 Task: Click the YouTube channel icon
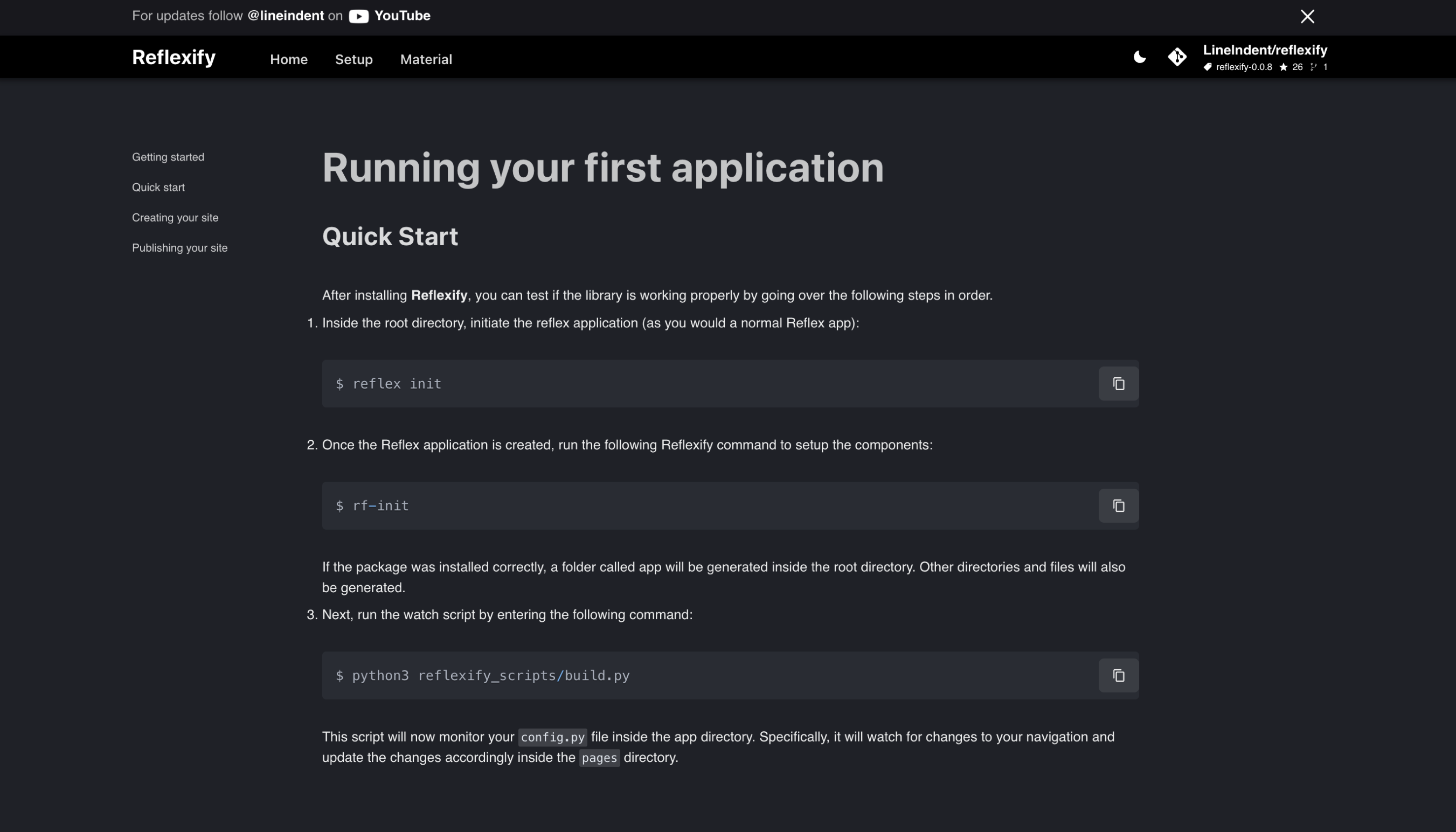[x=358, y=16]
